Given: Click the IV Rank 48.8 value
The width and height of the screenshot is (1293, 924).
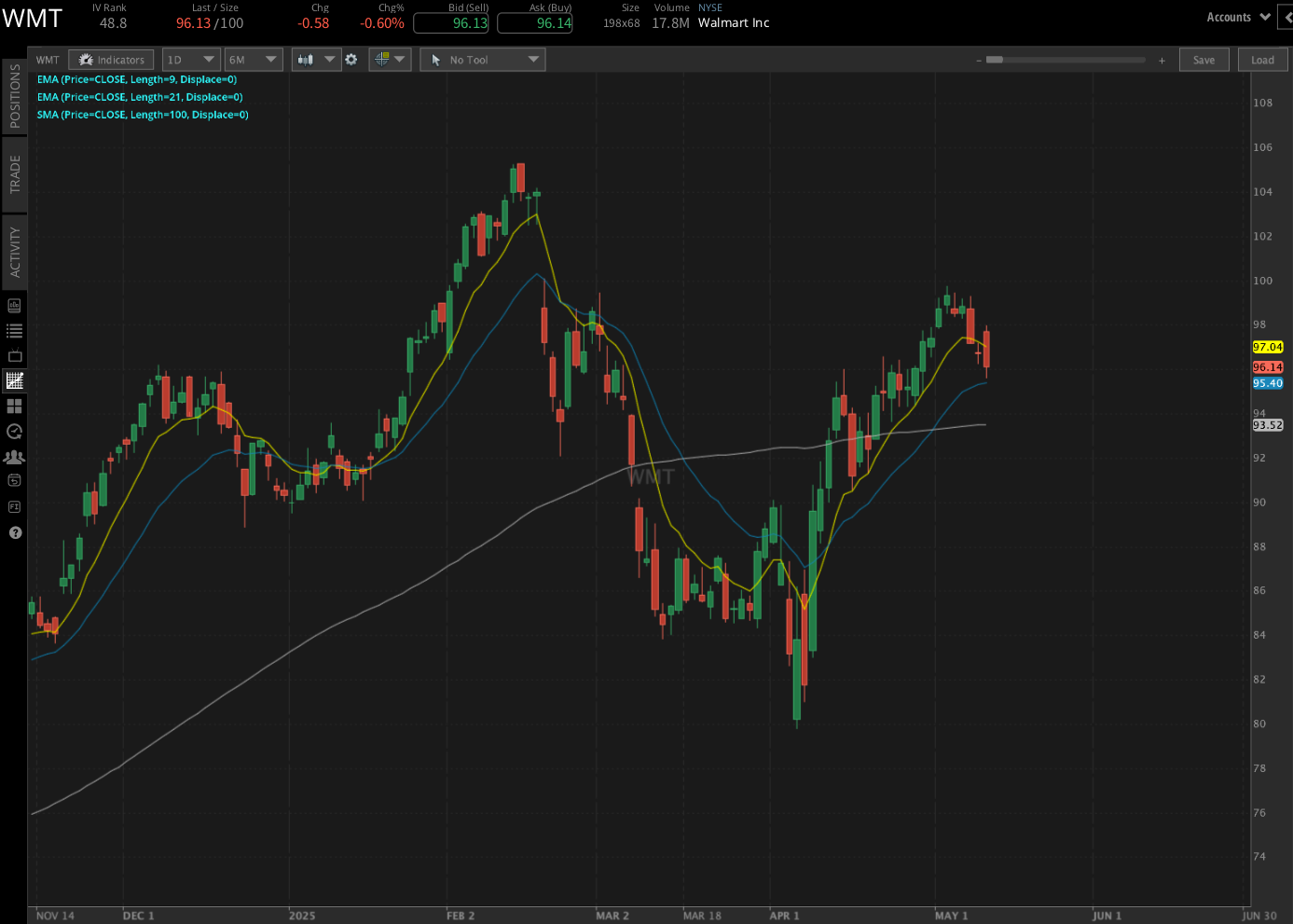Looking at the screenshot, I should click(x=113, y=23).
